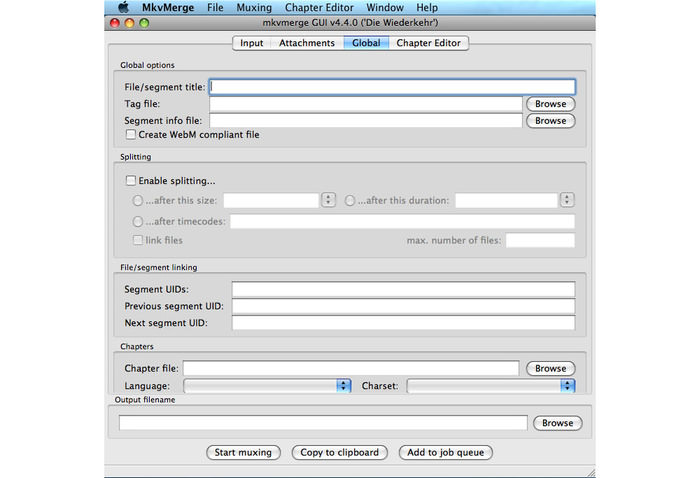Select the Global tab
The width and height of the screenshot is (700, 478).
[366, 43]
